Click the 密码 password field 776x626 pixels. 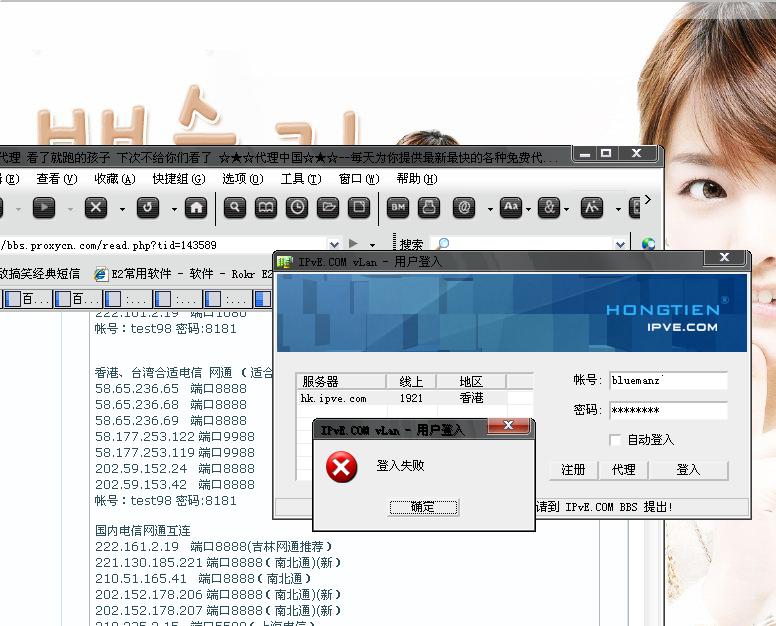click(668, 410)
